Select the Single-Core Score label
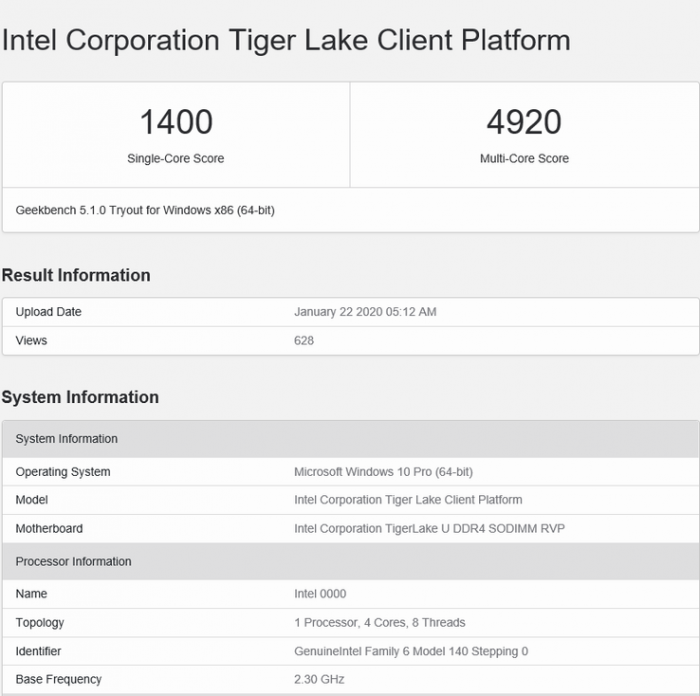The image size is (700, 696). [176, 158]
